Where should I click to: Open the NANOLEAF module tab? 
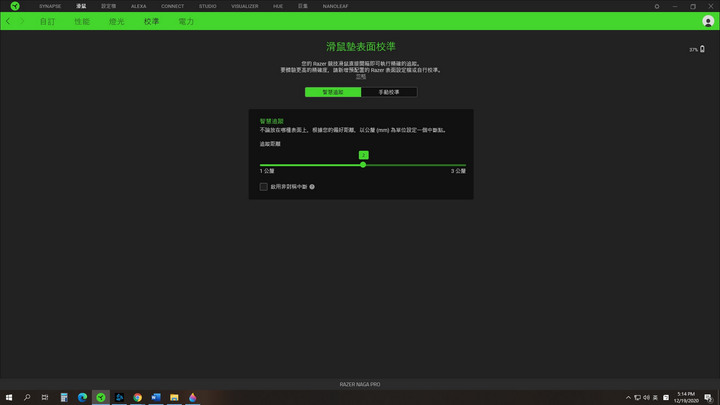pyautogui.click(x=335, y=6)
